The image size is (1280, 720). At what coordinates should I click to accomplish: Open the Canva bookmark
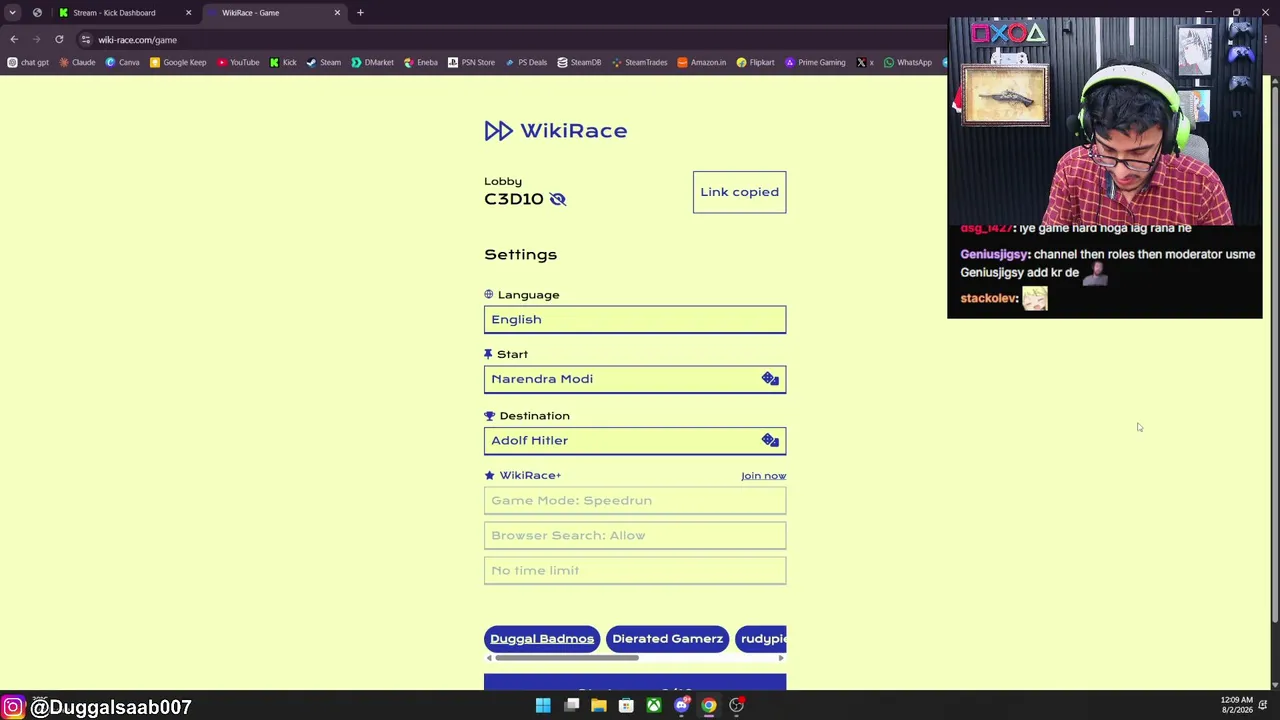click(x=123, y=63)
